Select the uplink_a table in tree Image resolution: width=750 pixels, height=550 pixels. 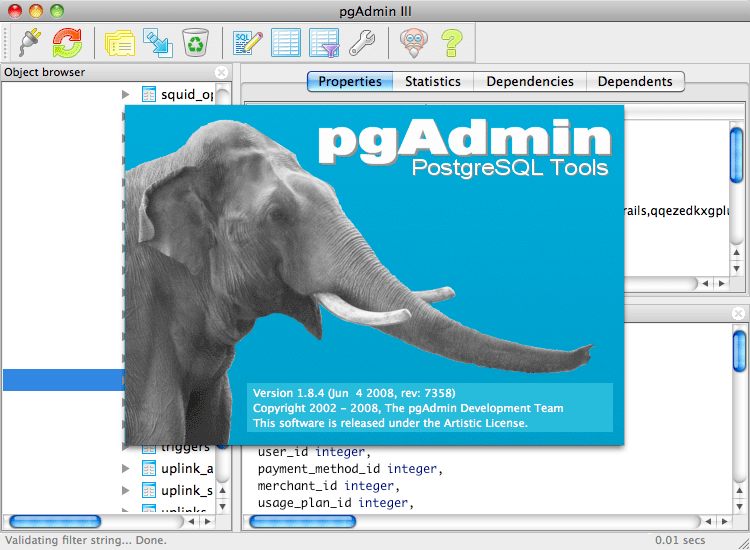187,468
